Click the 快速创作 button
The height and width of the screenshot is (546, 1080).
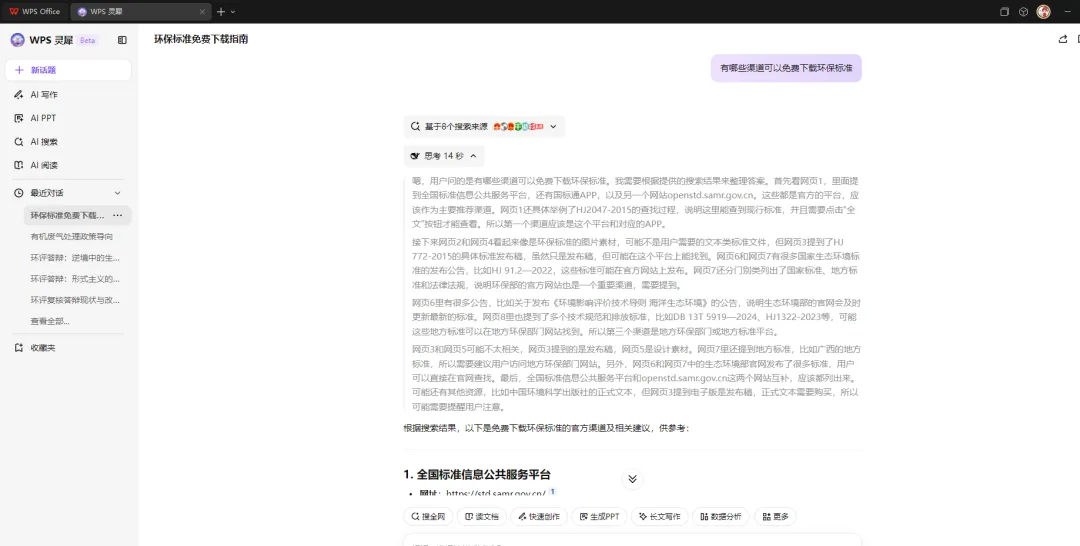(x=539, y=516)
